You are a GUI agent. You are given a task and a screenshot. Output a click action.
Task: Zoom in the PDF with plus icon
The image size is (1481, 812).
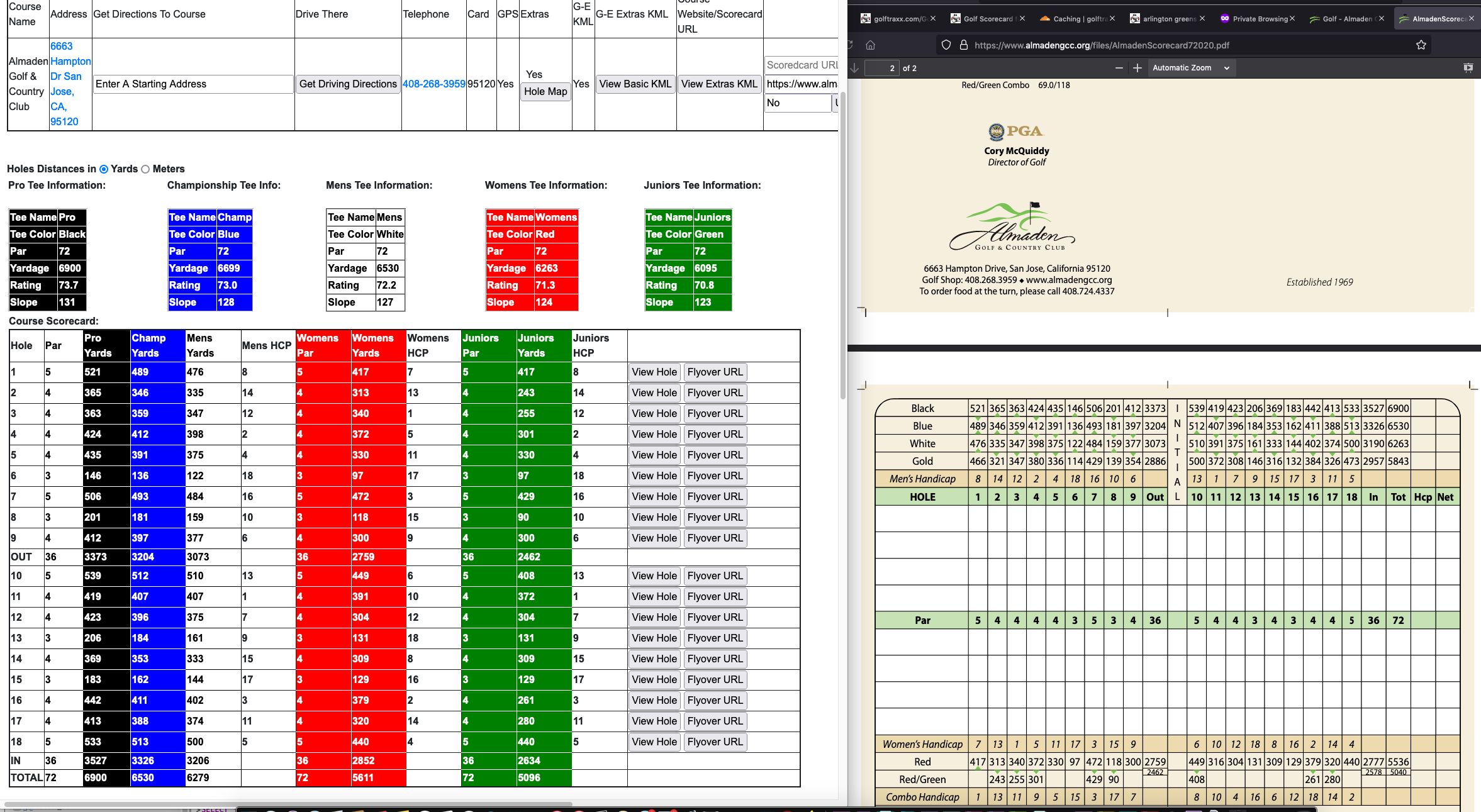1137,68
